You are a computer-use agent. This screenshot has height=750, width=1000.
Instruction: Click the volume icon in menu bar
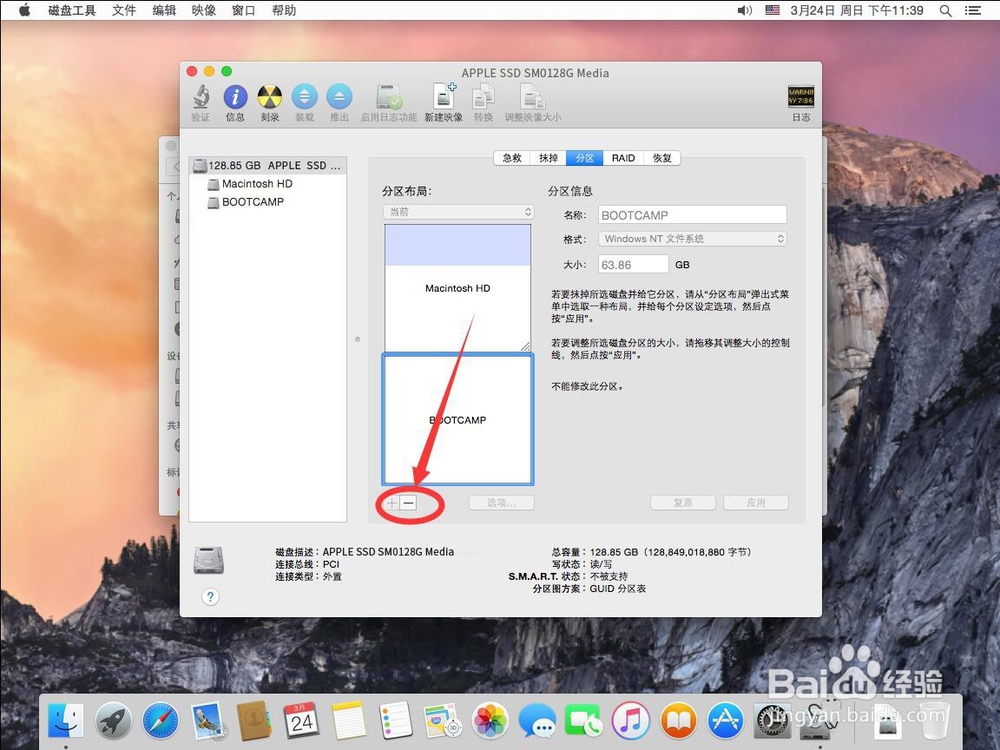(x=744, y=10)
